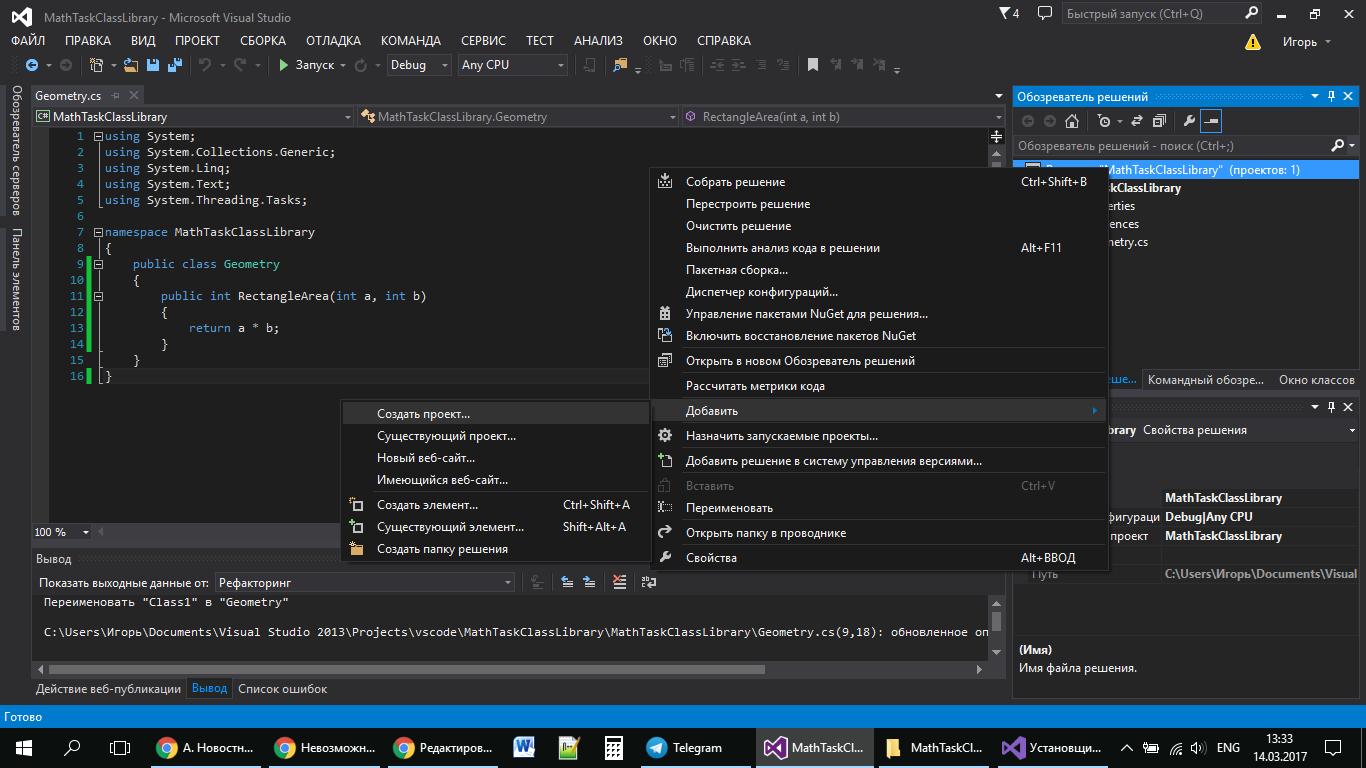This screenshot has height=768, width=1366.
Task: Click the Collapse All icon in Solution Explorer
Action: pos(1159,121)
